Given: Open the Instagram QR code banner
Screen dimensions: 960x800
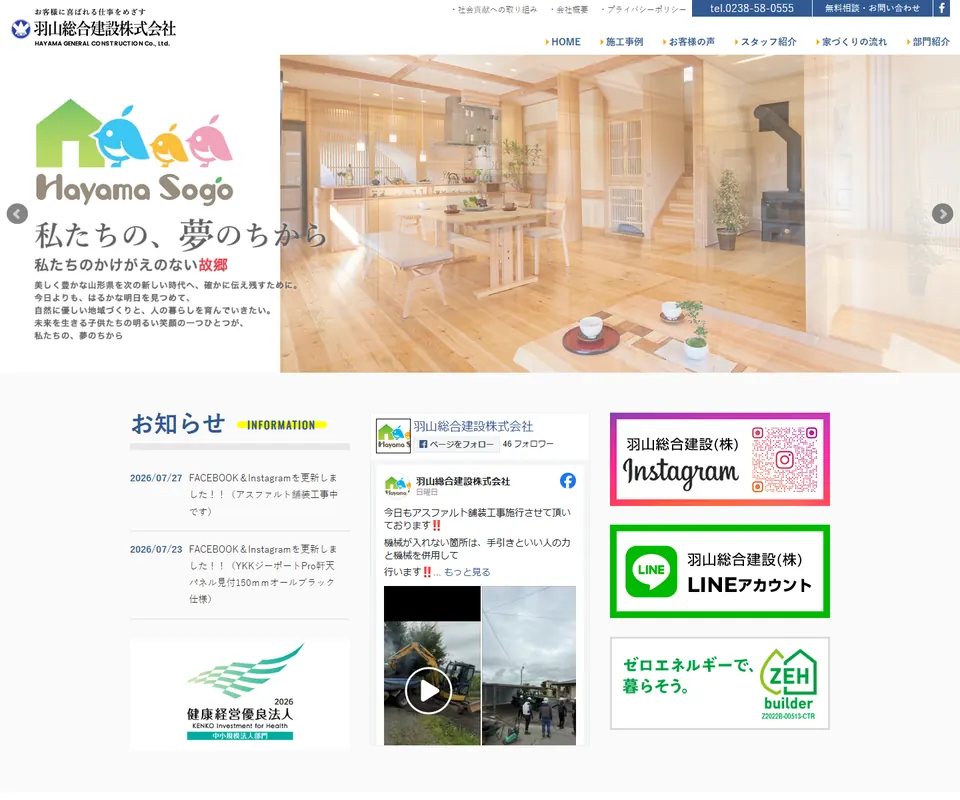Looking at the screenshot, I should point(719,459).
